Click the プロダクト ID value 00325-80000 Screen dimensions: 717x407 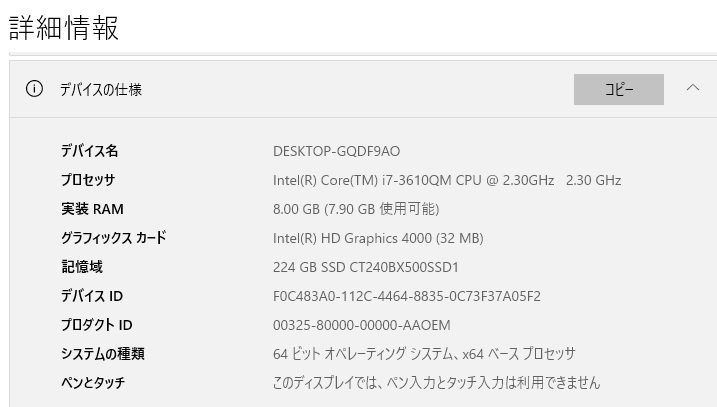click(362, 325)
